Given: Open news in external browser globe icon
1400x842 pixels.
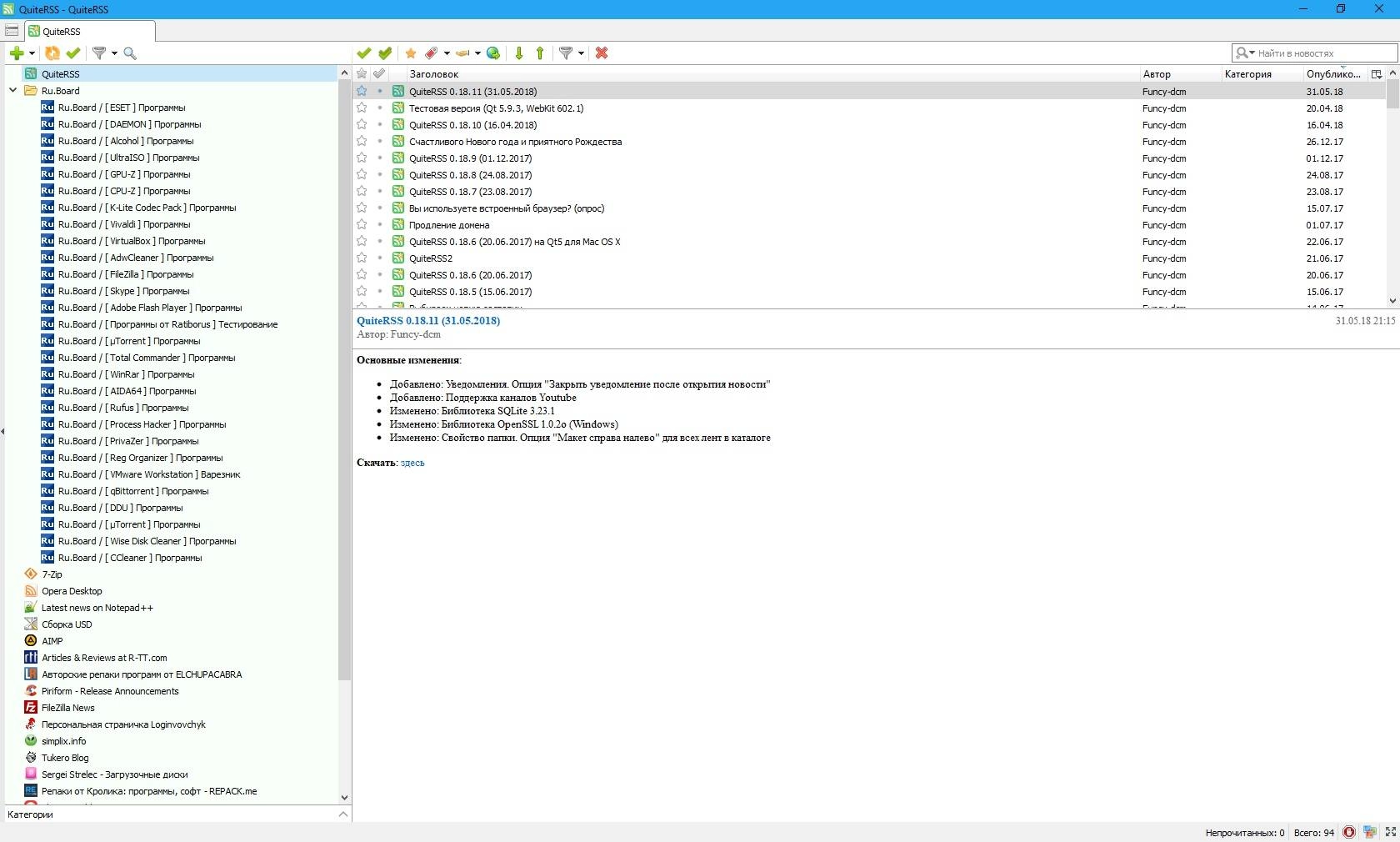Looking at the screenshot, I should (x=493, y=53).
